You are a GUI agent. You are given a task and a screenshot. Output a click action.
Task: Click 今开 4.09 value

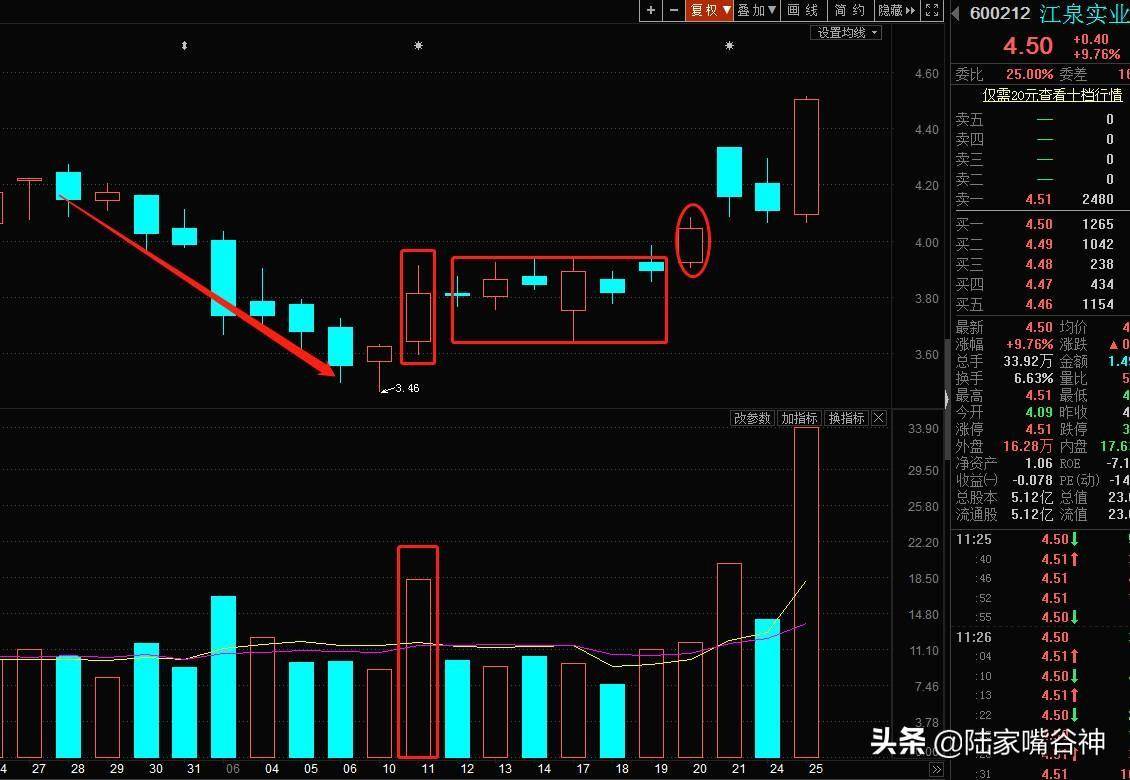pos(1038,412)
